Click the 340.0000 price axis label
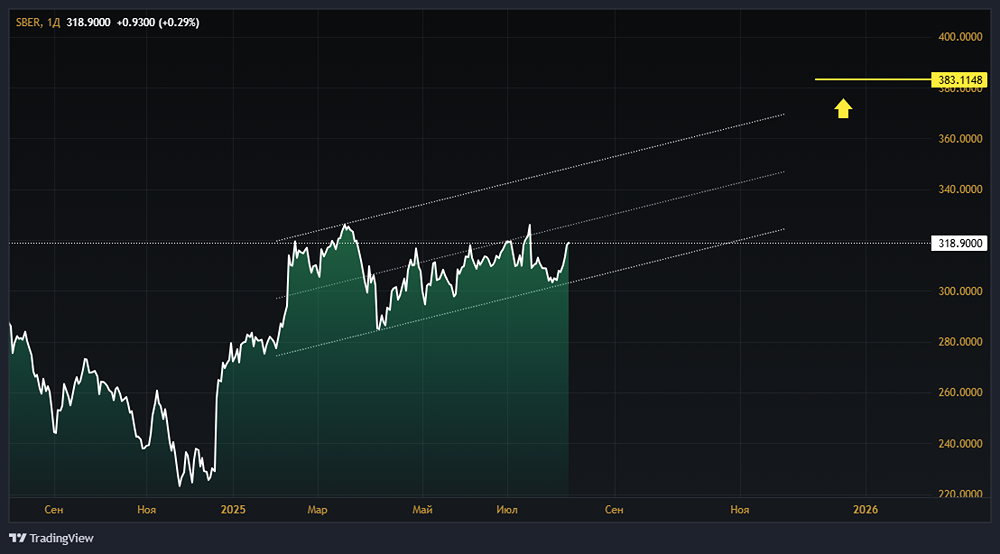 960,189
